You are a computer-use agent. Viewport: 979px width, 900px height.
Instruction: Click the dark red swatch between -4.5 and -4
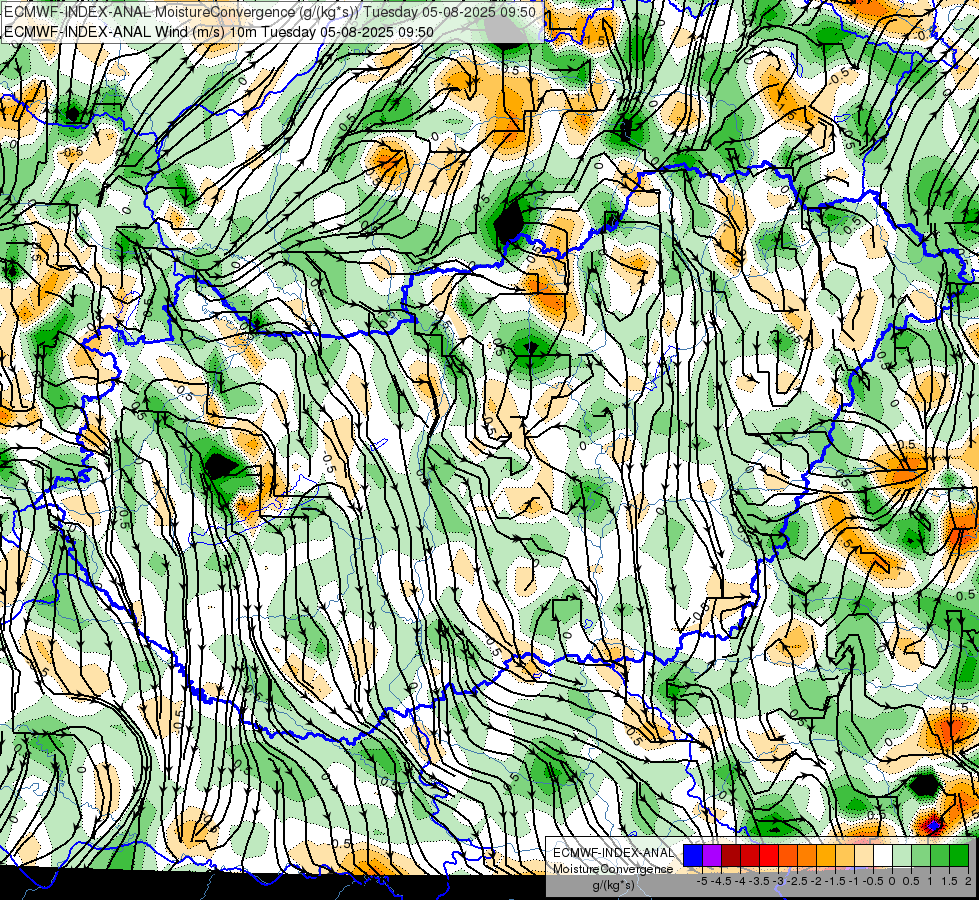point(731,855)
